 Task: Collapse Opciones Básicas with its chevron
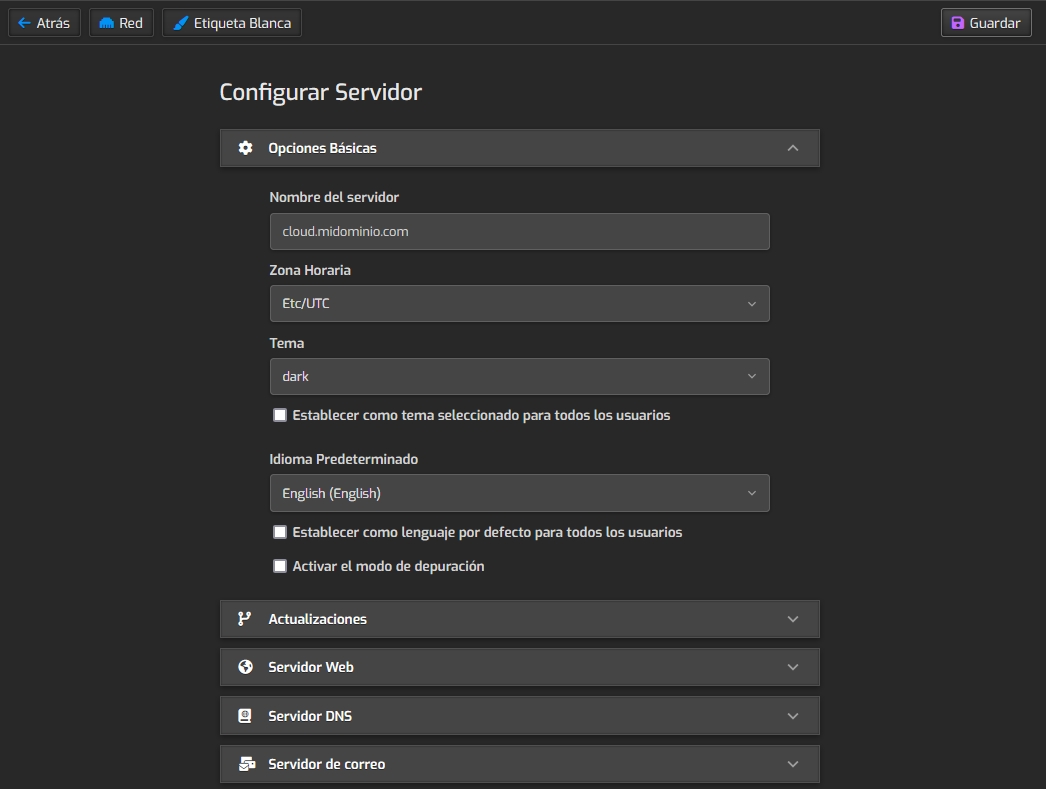792,148
